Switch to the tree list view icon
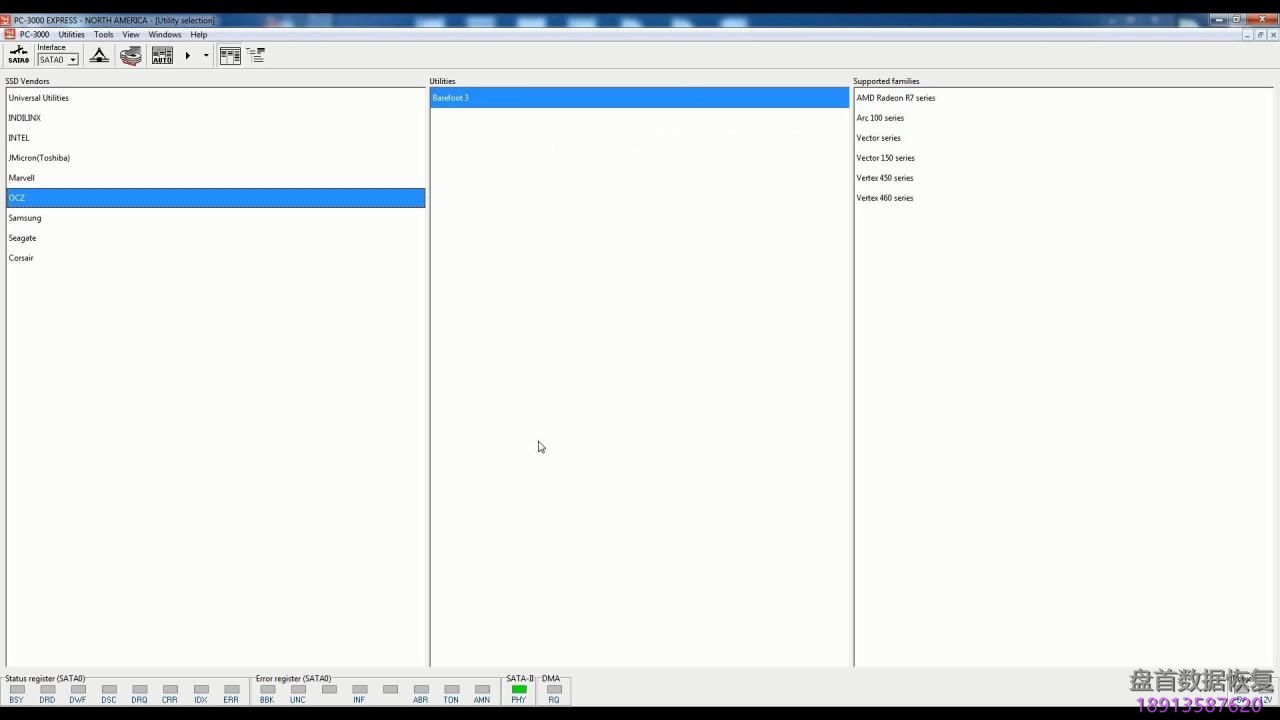 256,56
